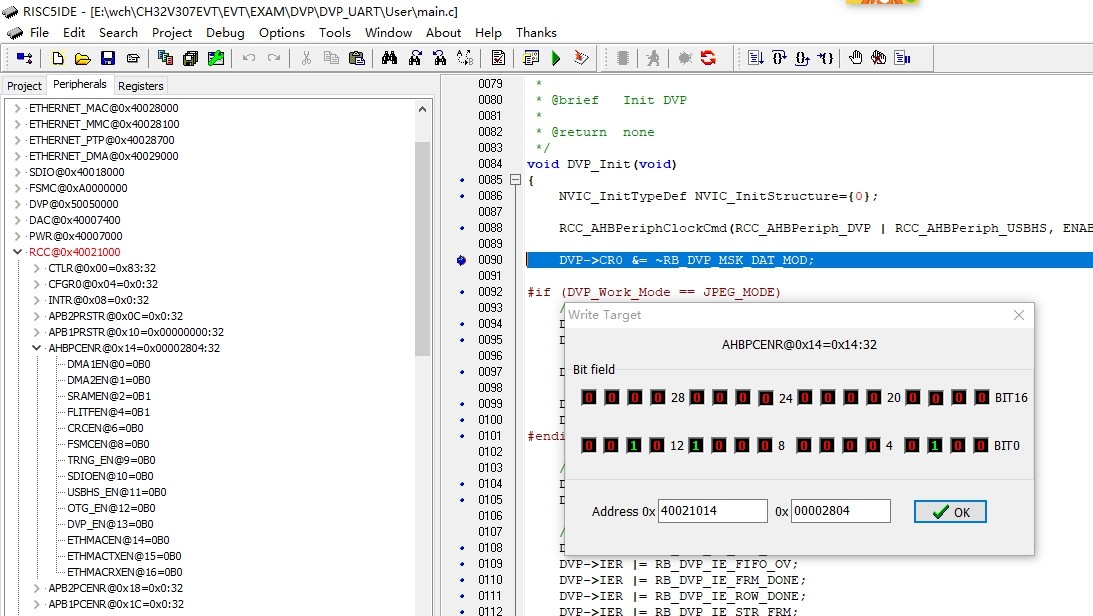Toggle the green bit above label 12
This screenshot has height=616, width=1093.
[695, 445]
